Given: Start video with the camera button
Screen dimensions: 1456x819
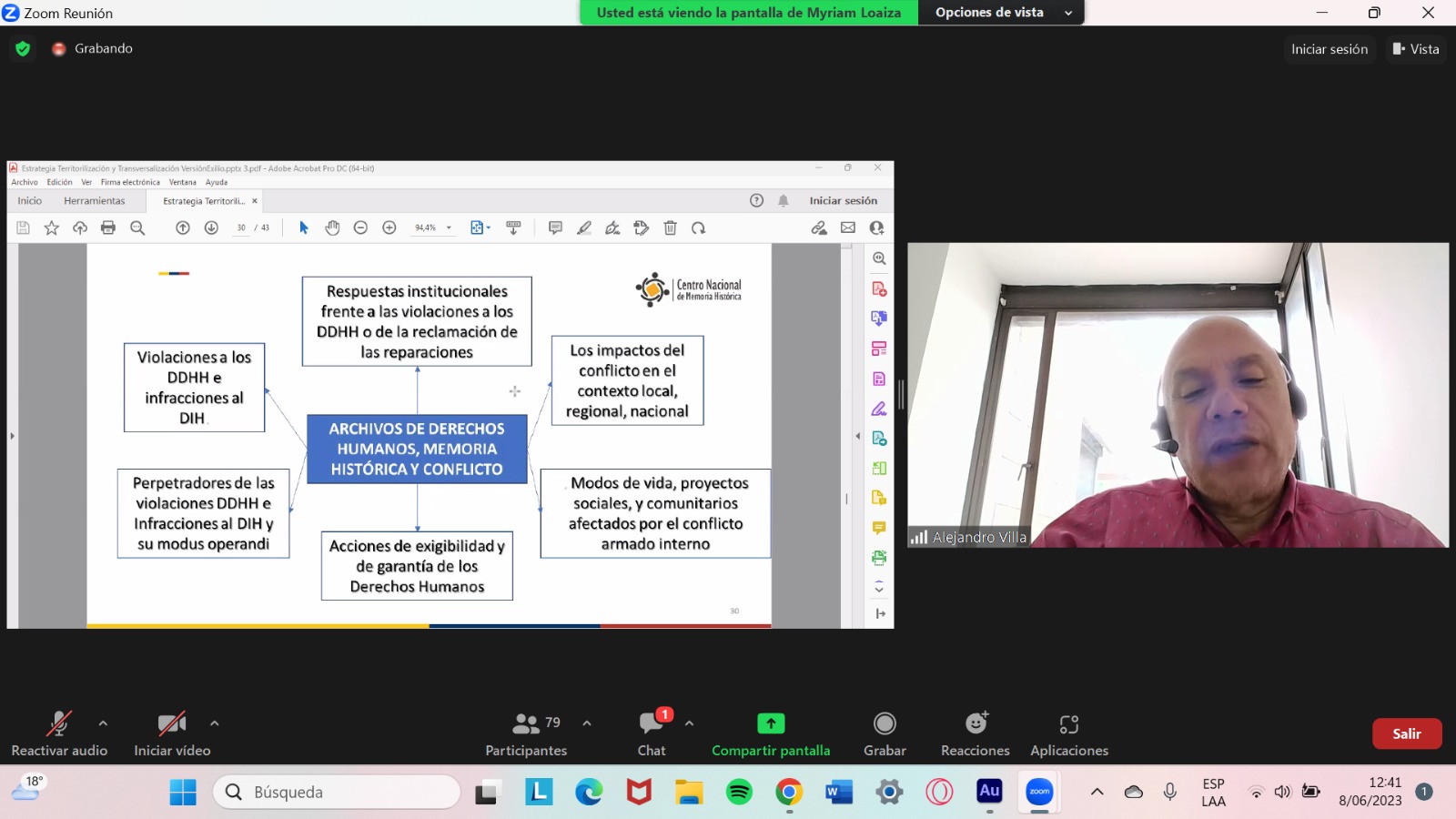Looking at the screenshot, I should click(x=172, y=733).
